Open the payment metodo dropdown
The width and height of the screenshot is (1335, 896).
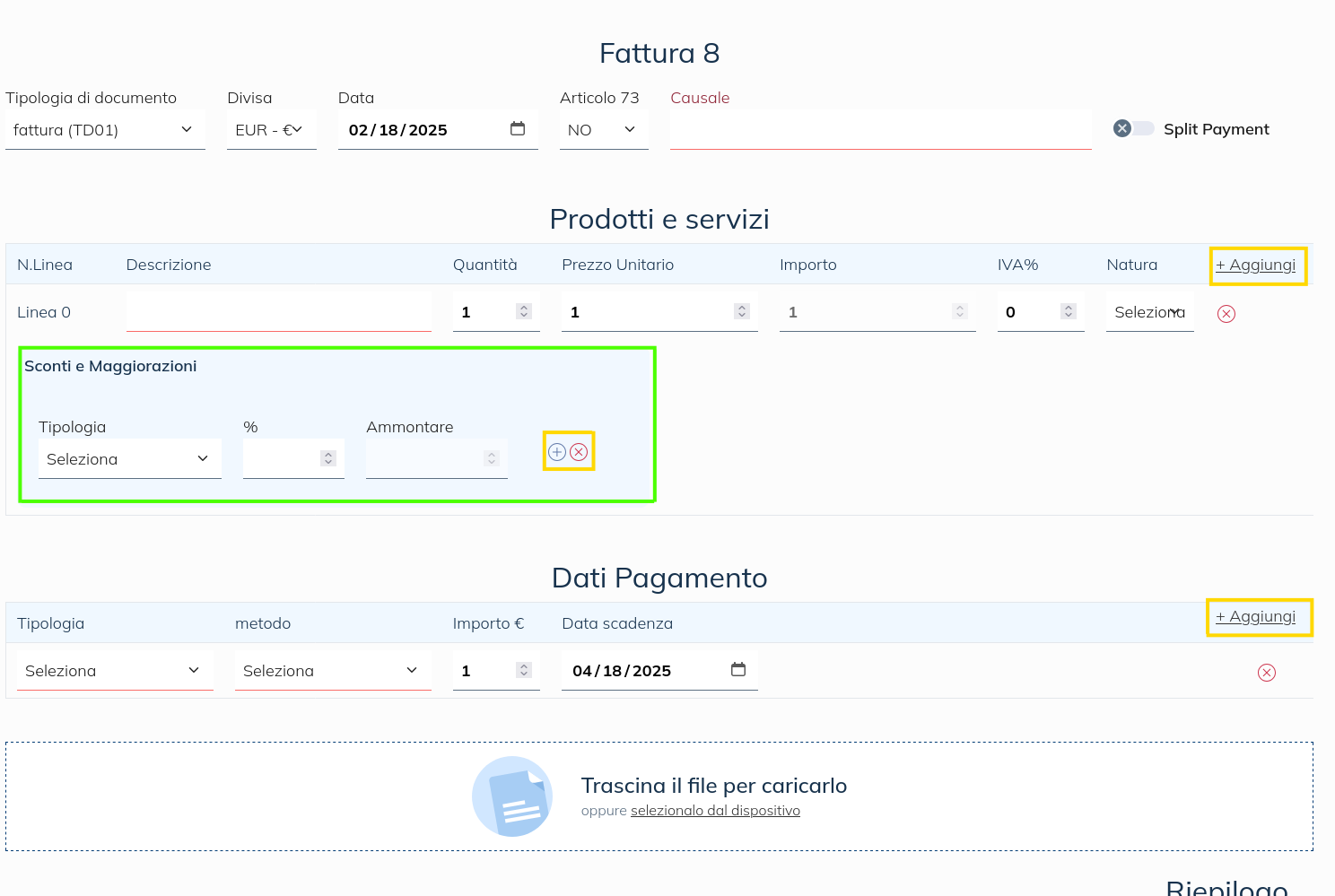click(x=332, y=671)
